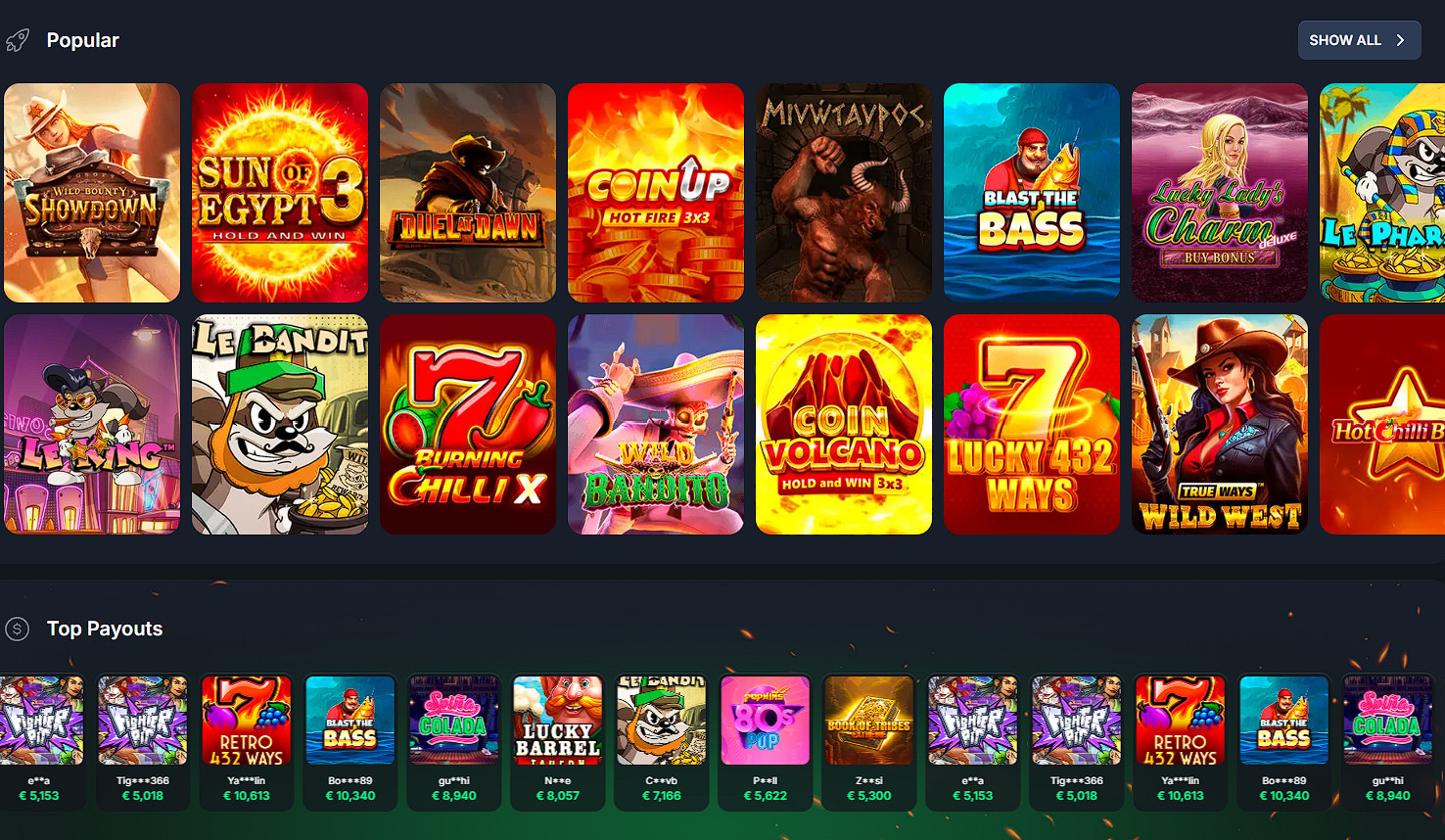Select the Le King game tile
Screen dimensions: 1445x840
point(92,424)
